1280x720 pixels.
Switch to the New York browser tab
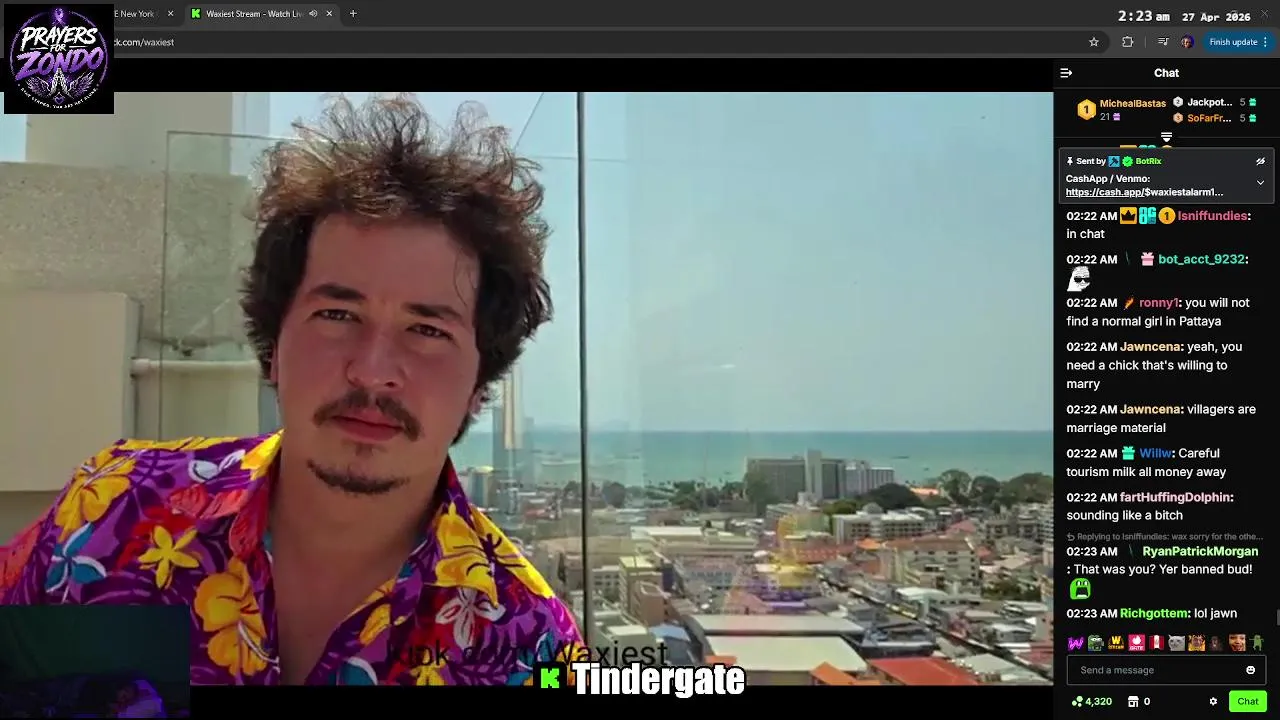[136, 14]
